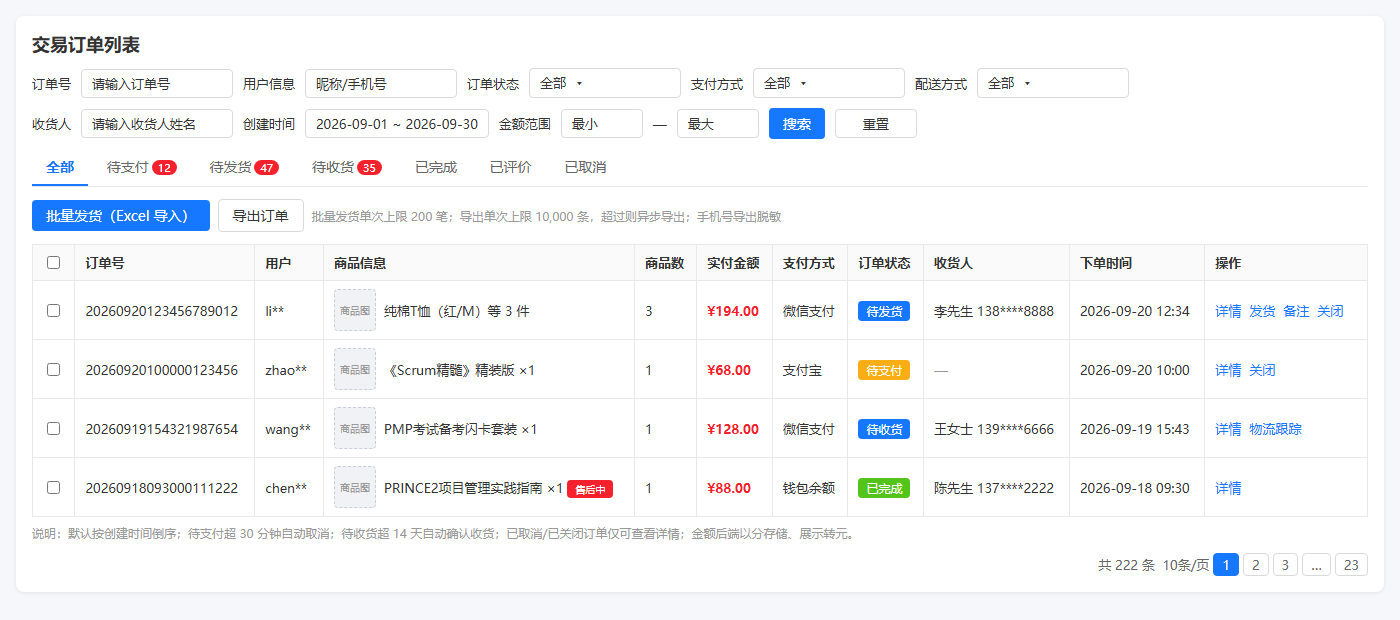The width and height of the screenshot is (1400, 620).
Task: Click the ... pagination ellipsis button
Action: point(1317,565)
